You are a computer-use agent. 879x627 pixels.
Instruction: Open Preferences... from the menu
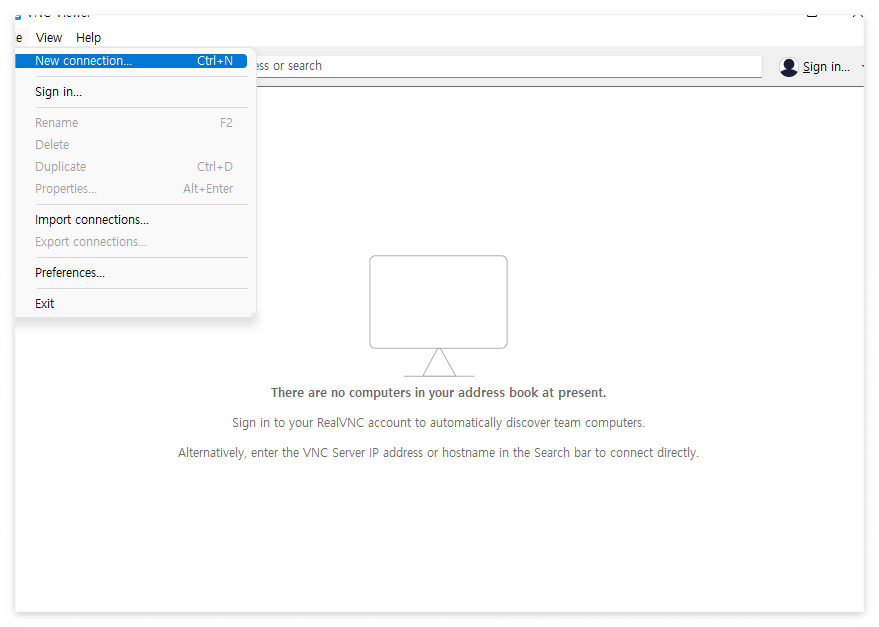[x=131, y=273]
